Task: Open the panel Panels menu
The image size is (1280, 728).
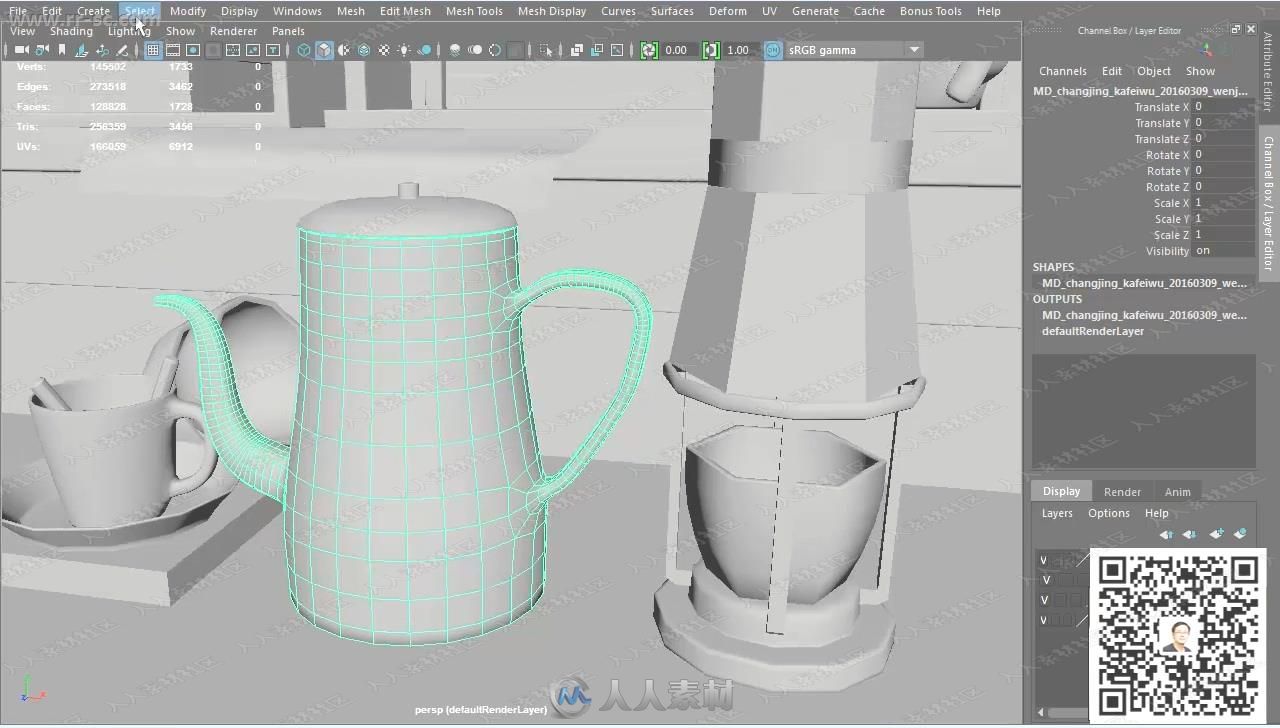Action: click(288, 31)
